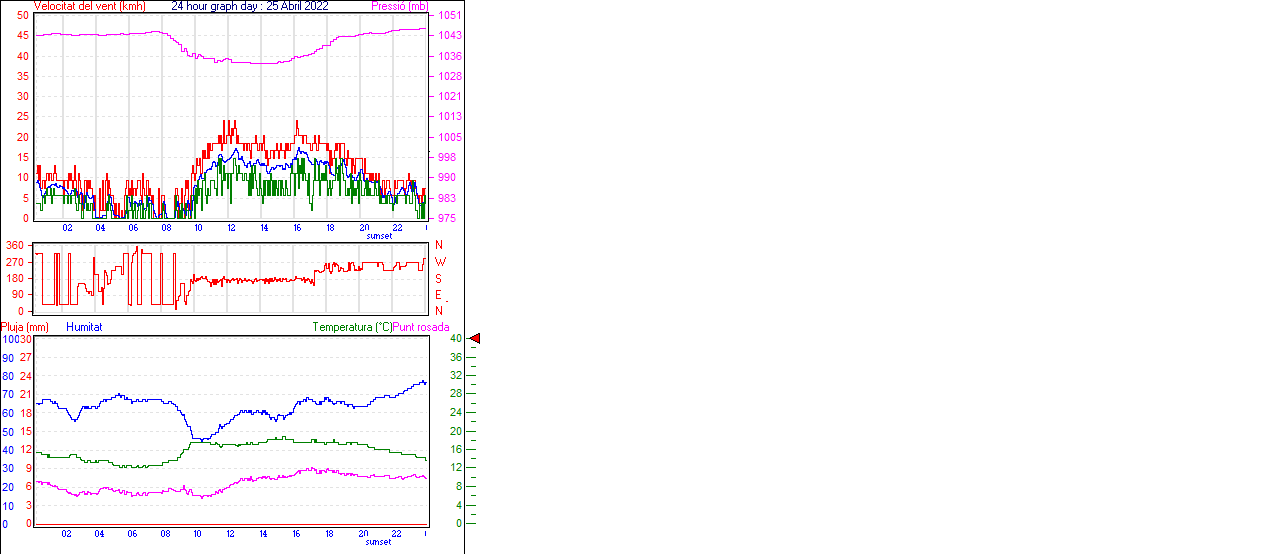1280x554 pixels.
Task: Click the E compass label on direction graph
Action: (x=439, y=295)
